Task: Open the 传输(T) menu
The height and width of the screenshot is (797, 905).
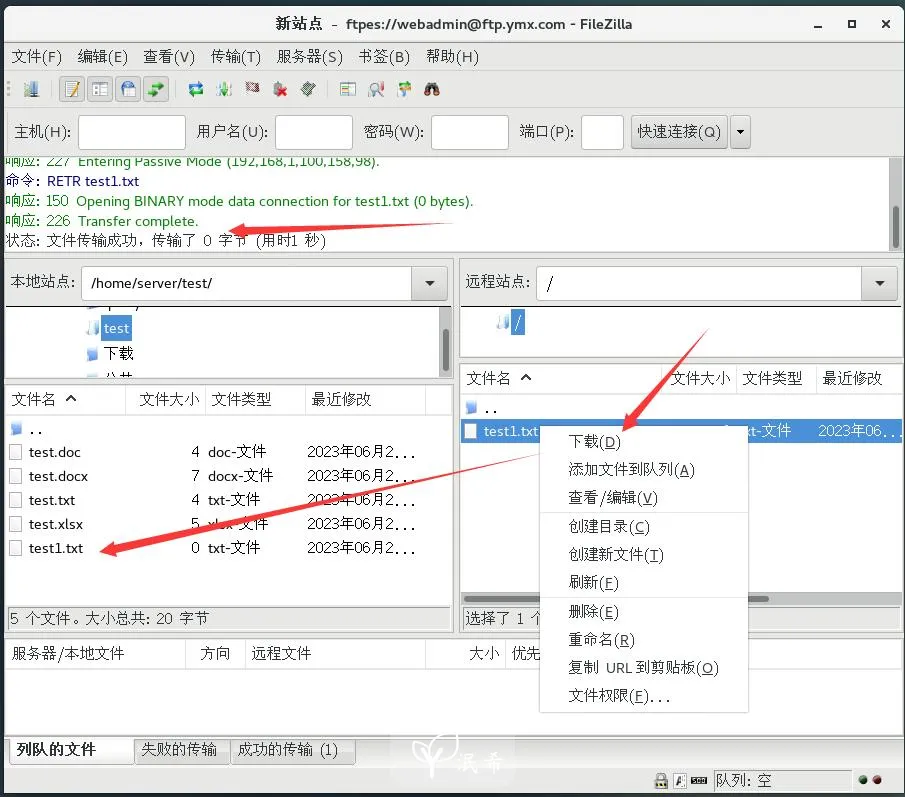Action: 235,57
